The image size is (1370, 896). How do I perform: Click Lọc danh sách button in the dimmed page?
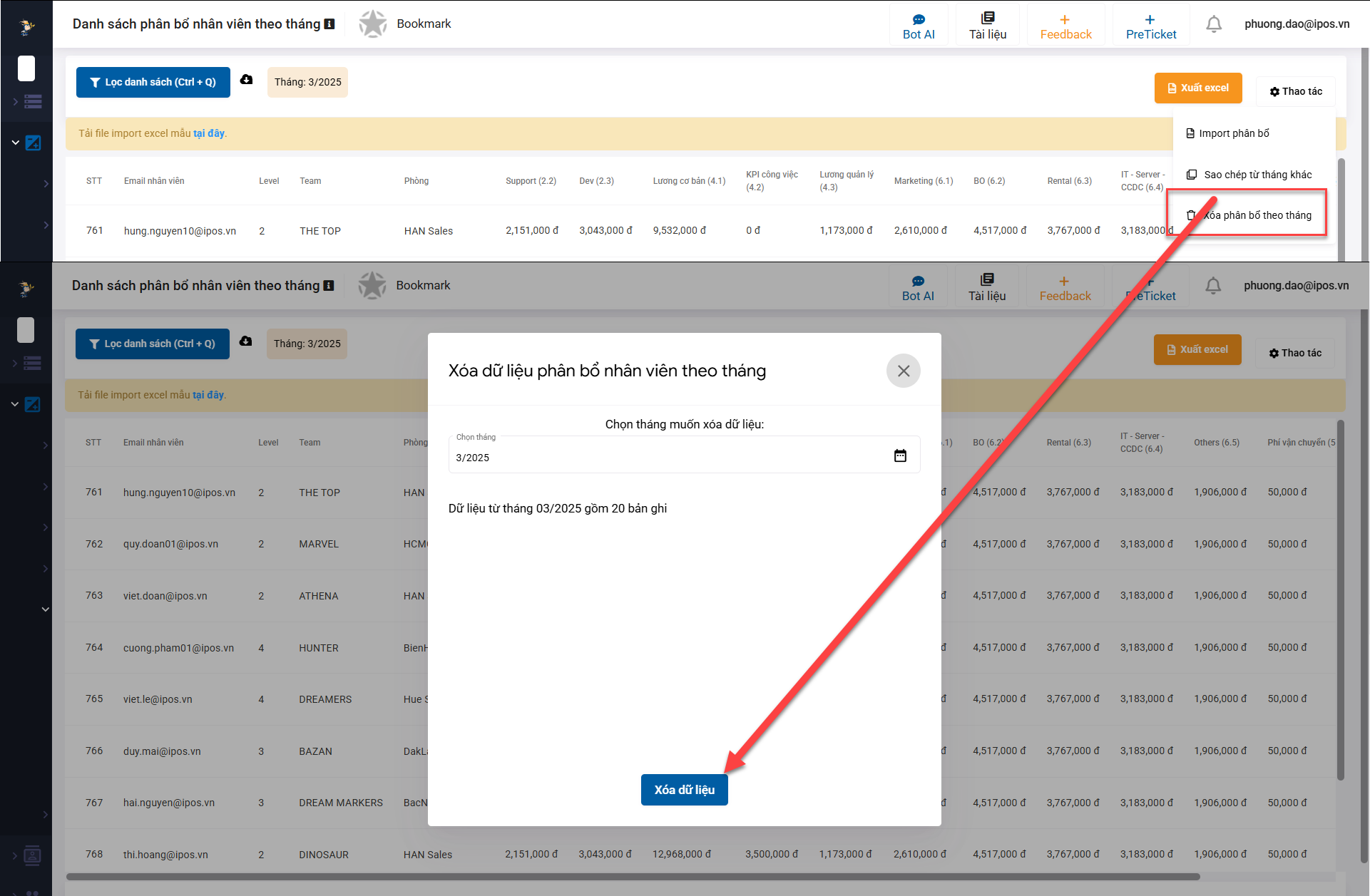click(153, 344)
